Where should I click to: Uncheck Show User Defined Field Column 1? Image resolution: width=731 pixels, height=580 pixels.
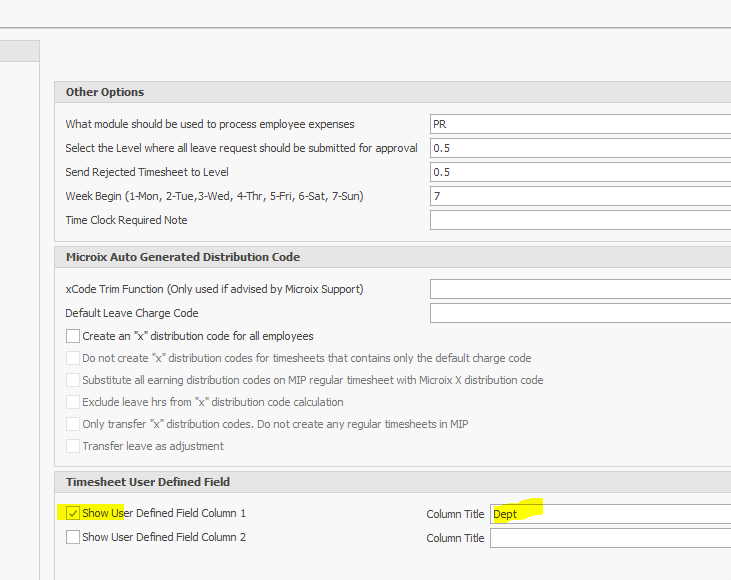[73, 513]
